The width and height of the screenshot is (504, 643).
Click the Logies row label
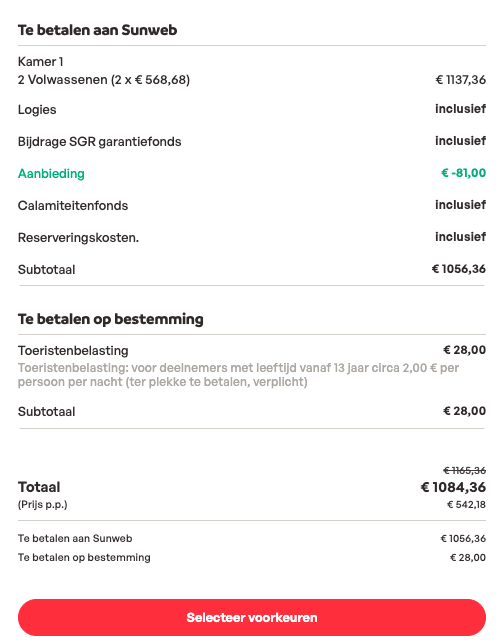pyautogui.click(x=37, y=110)
